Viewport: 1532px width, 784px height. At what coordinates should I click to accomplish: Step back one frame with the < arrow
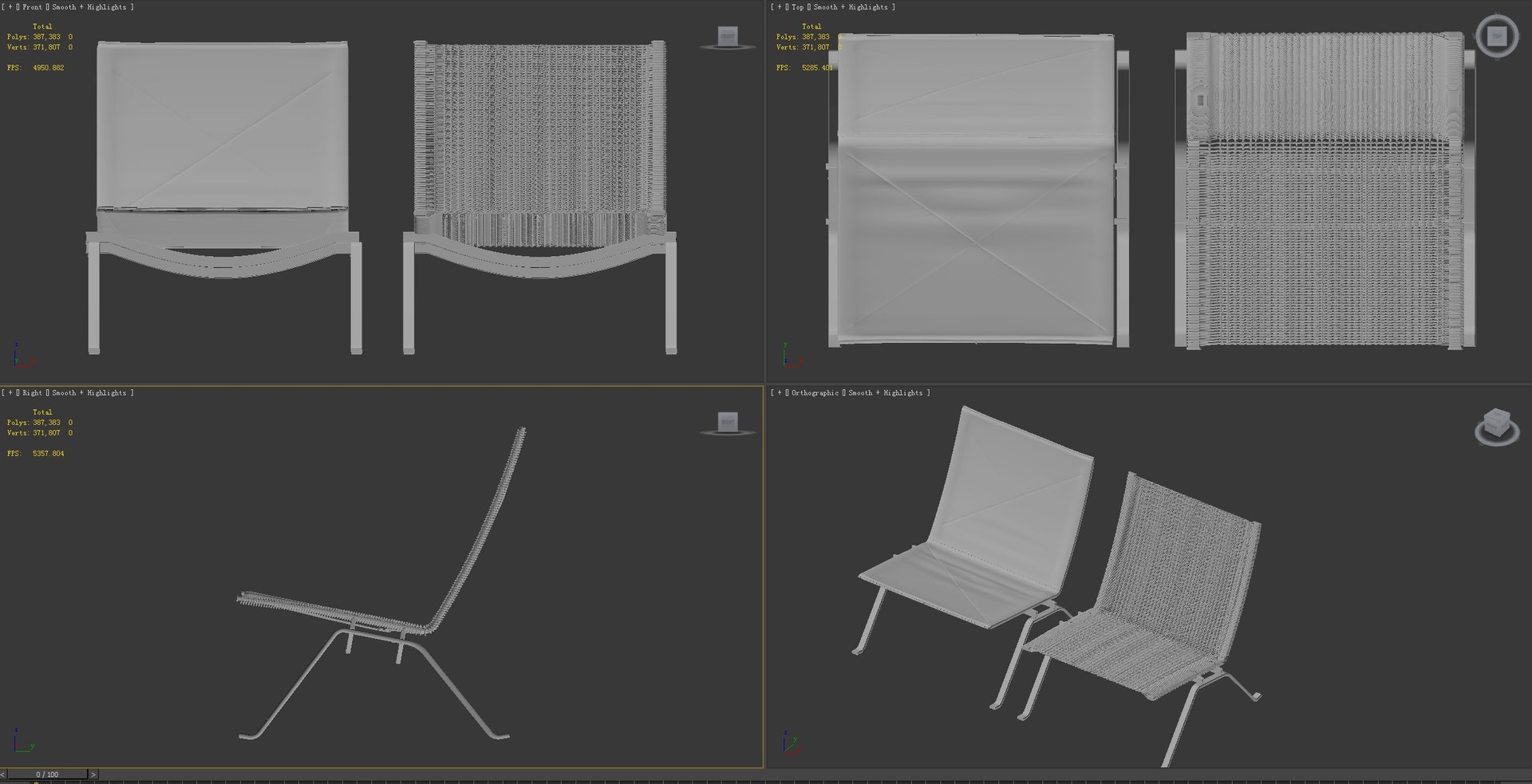pos(3,774)
